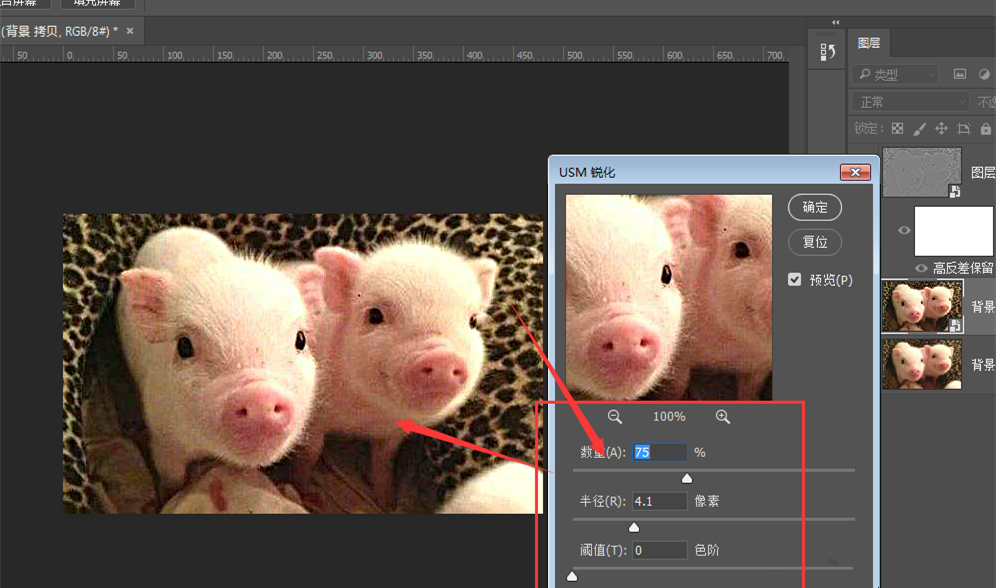This screenshot has height=588, width=996.
Task: Switch to the 图层 layers tab
Action: tap(868, 43)
